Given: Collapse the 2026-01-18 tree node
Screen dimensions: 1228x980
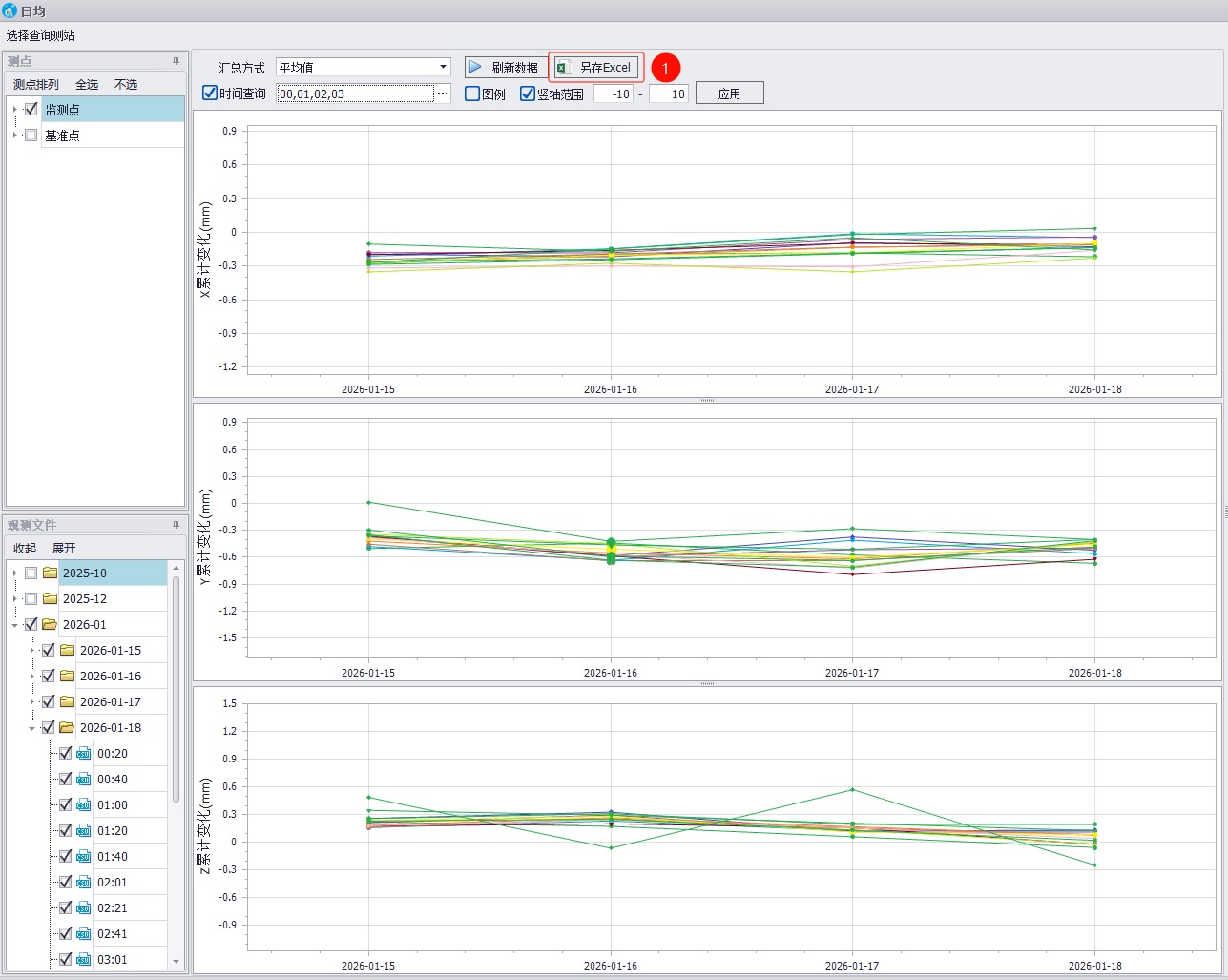Looking at the screenshot, I should [31, 728].
